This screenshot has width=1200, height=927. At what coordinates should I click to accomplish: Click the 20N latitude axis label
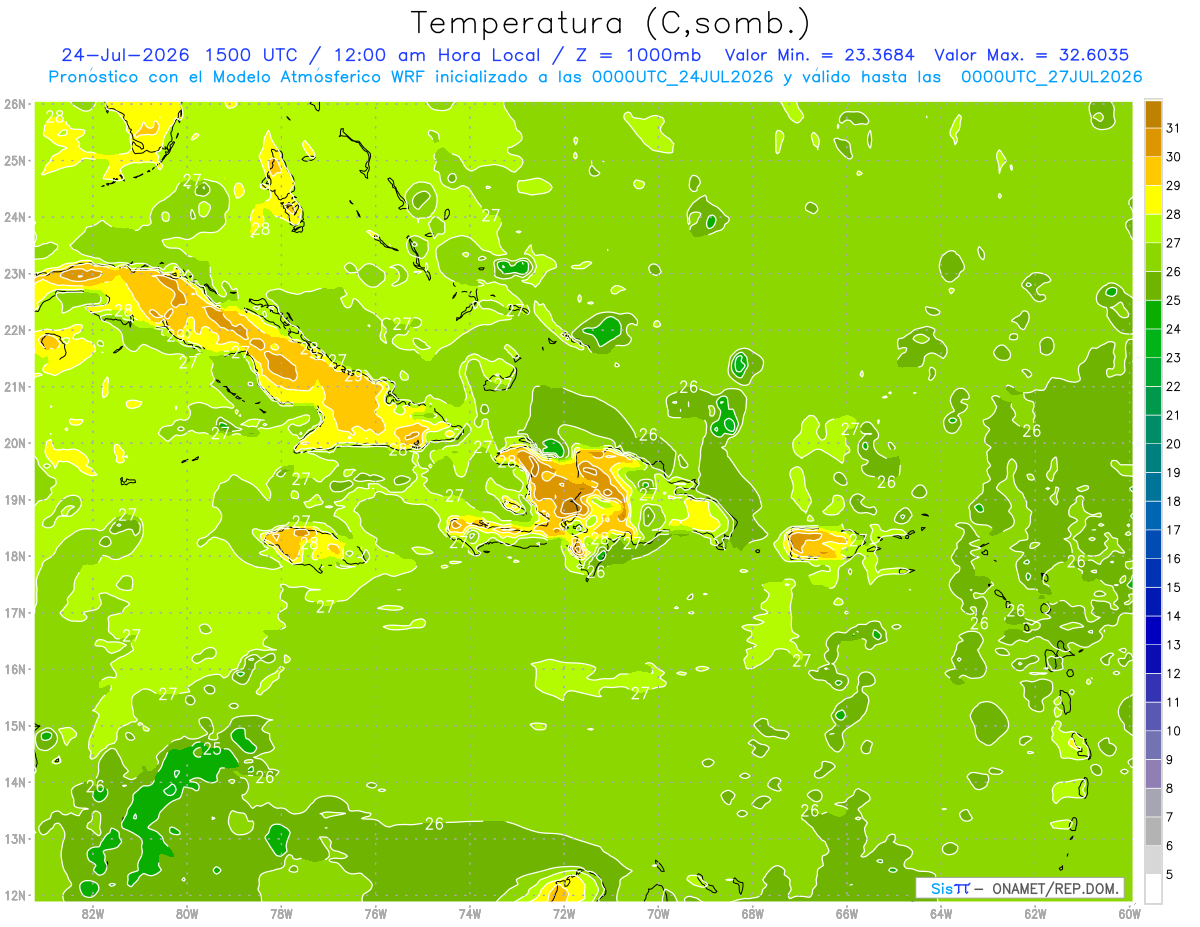coord(14,443)
